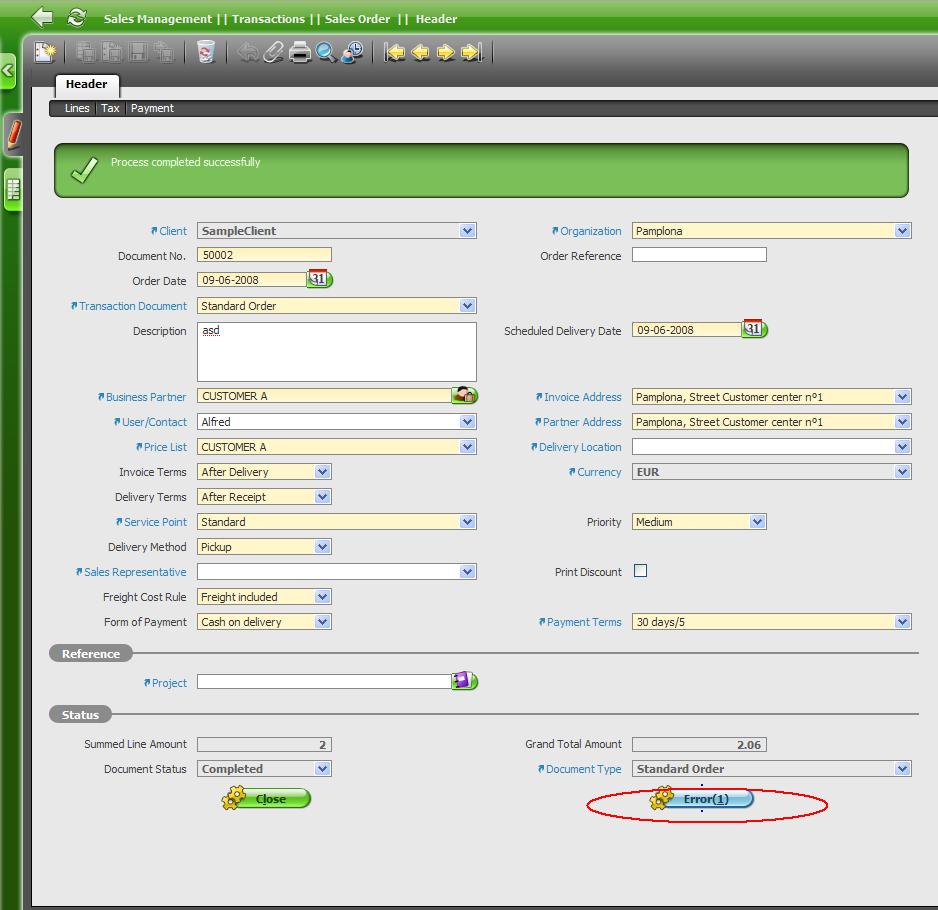938x910 pixels.
Task: Go to the last record arrow
Action: (472, 52)
